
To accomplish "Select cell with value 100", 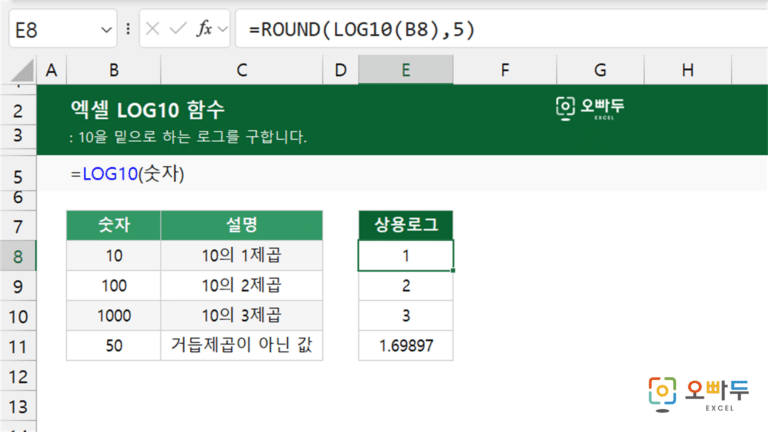I will [x=114, y=286].
